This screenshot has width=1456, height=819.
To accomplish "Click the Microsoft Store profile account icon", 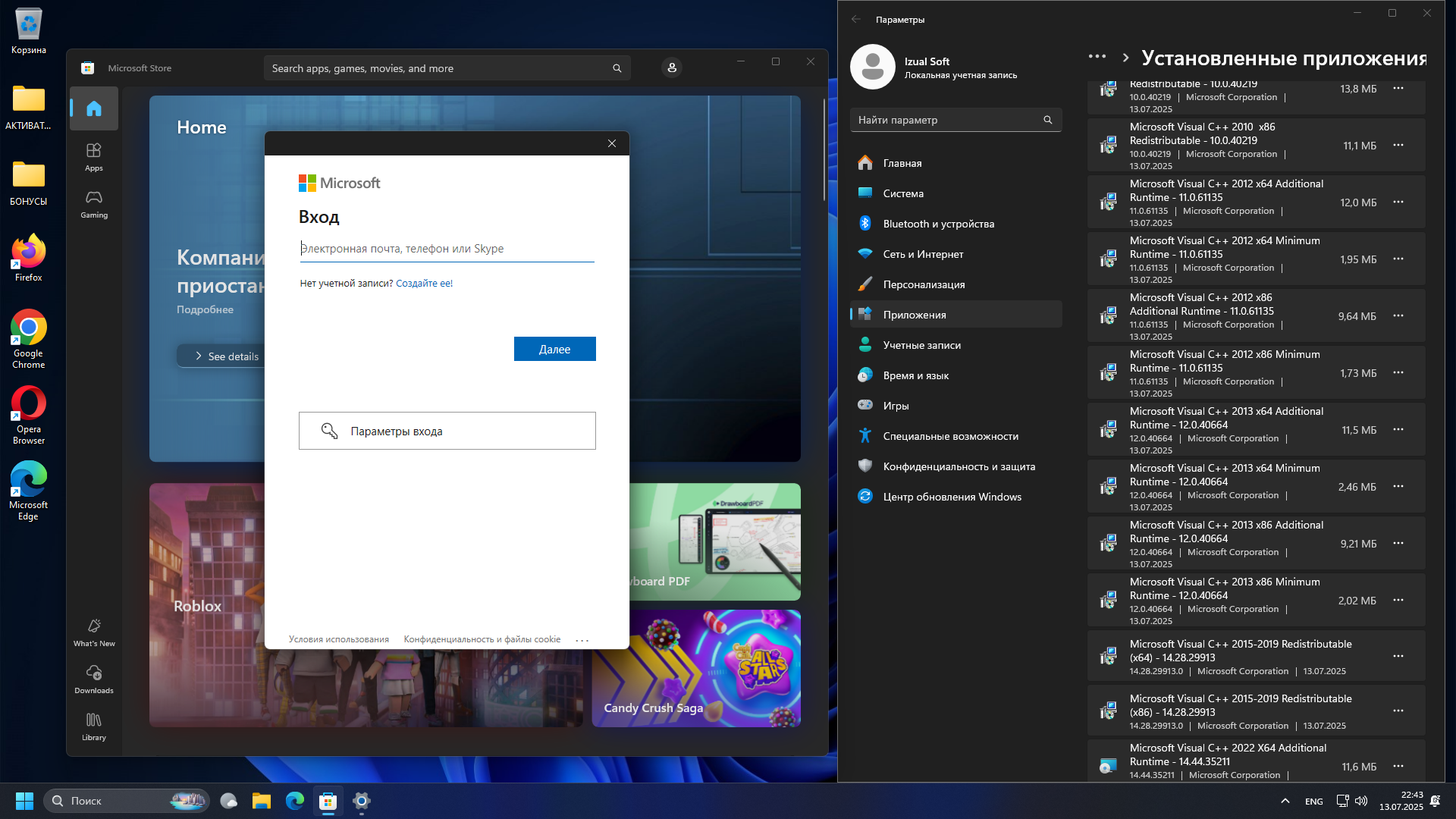I will (x=672, y=68).
